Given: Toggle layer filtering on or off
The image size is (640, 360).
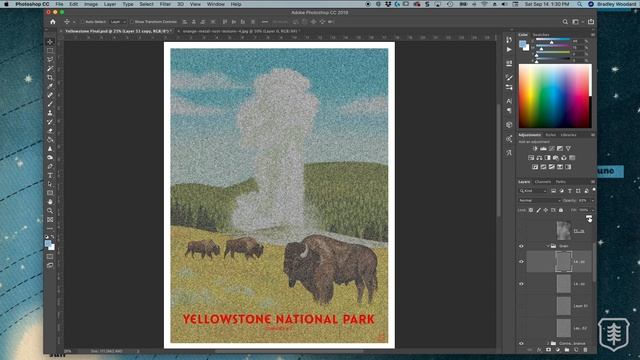Looking at the screenshot, I should click(x=594, y=190).
